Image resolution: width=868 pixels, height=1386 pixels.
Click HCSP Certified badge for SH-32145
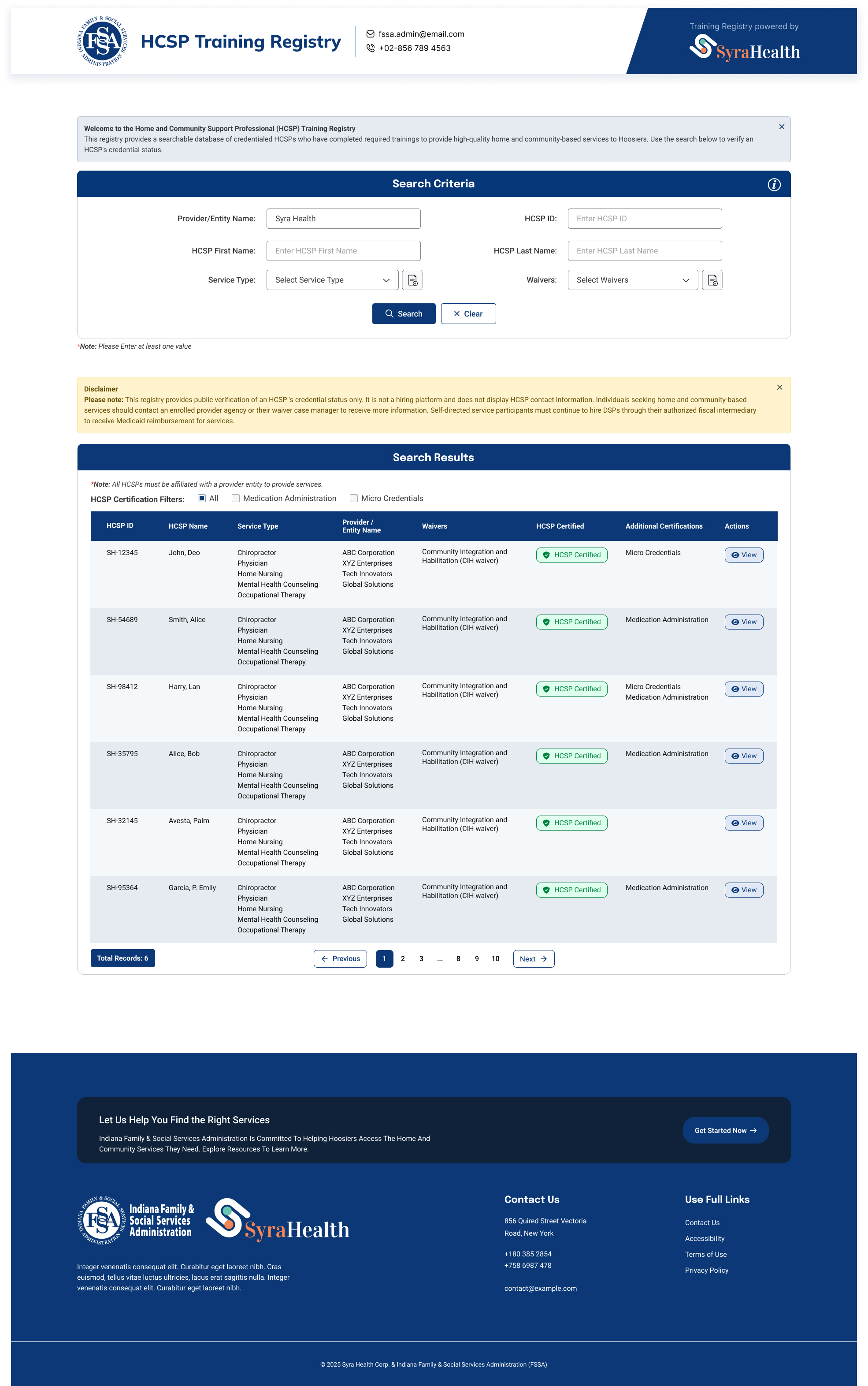tap(571, 823)
